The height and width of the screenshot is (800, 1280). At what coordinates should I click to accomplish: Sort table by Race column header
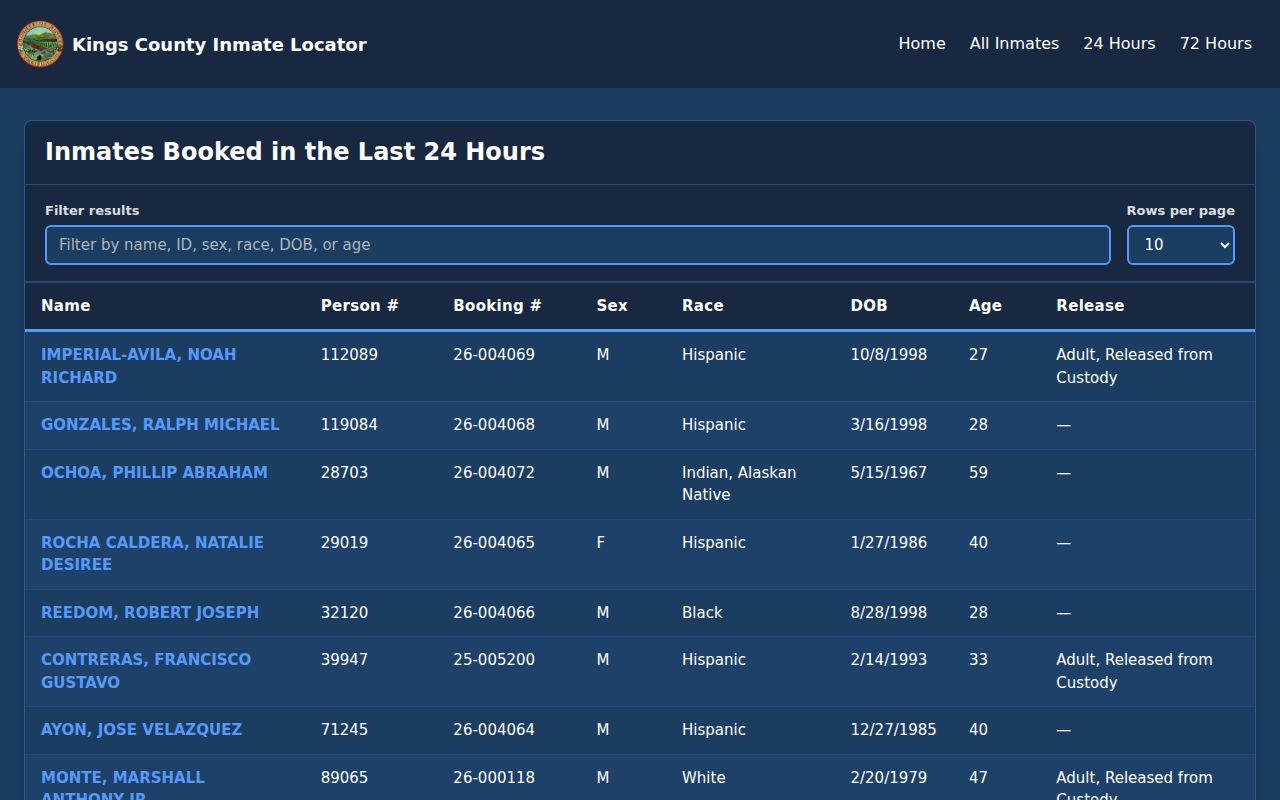(x=702, y=306)
